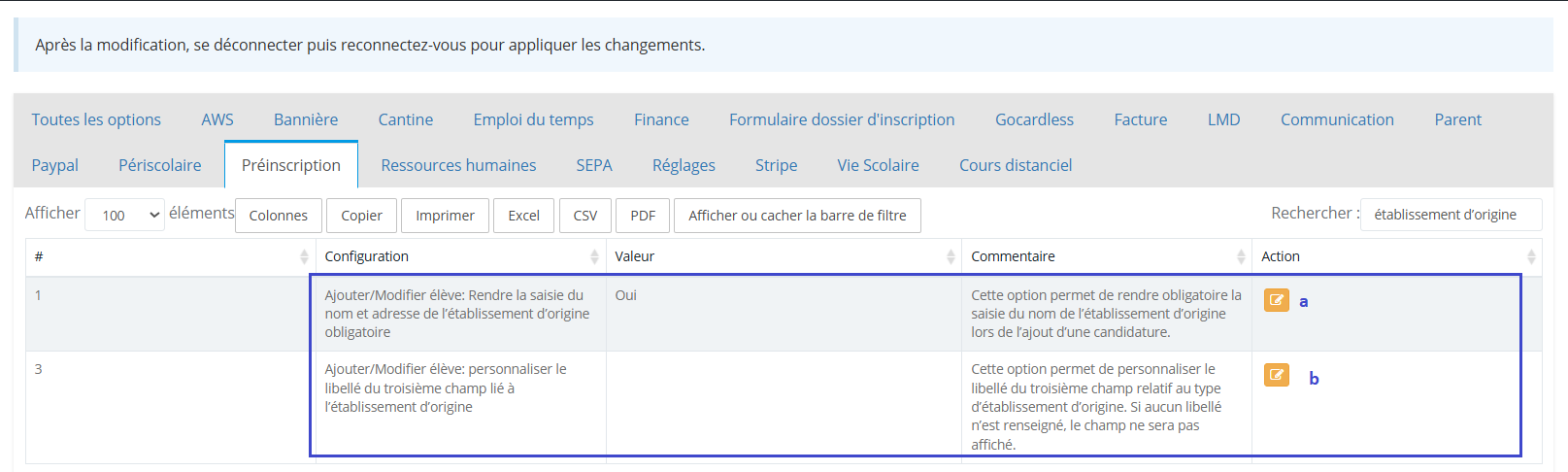Open the Afficher 100 éléments dropdown
This screenshot has width=1568, height=472.
click(124, 215)
